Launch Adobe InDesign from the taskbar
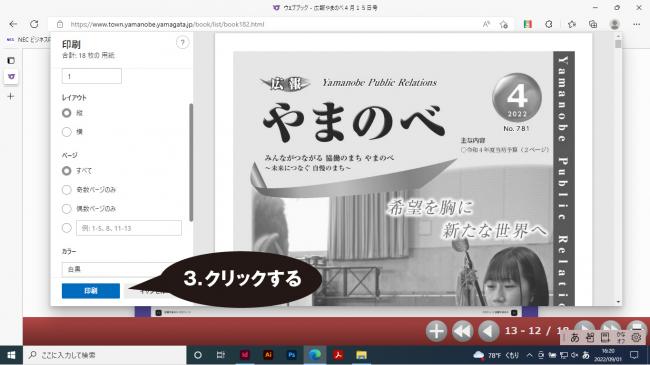 pyautogui.click(x=245, y=355)
